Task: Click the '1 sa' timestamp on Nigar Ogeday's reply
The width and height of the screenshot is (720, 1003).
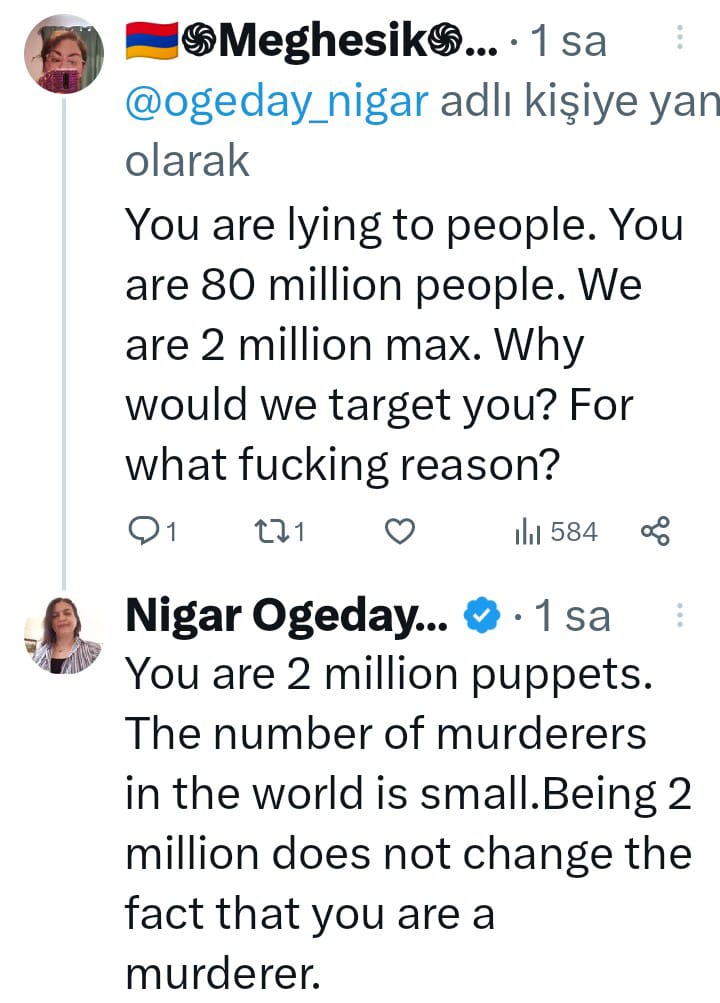Action: coord(570,617)
